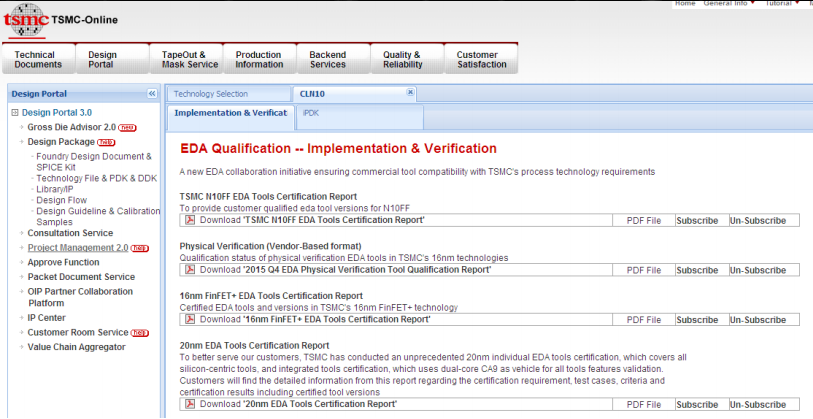813x419 pixels.
Task: Collapse the Design Portal side panel
Action: pos(152,94)
